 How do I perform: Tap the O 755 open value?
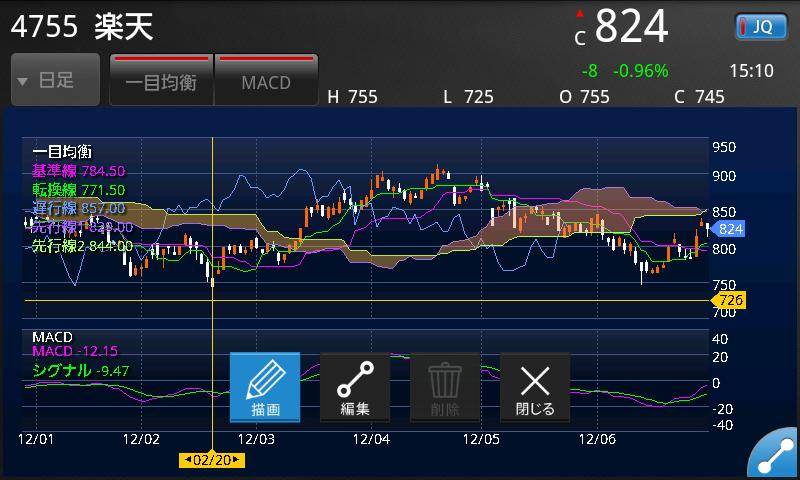pos(585,96)
